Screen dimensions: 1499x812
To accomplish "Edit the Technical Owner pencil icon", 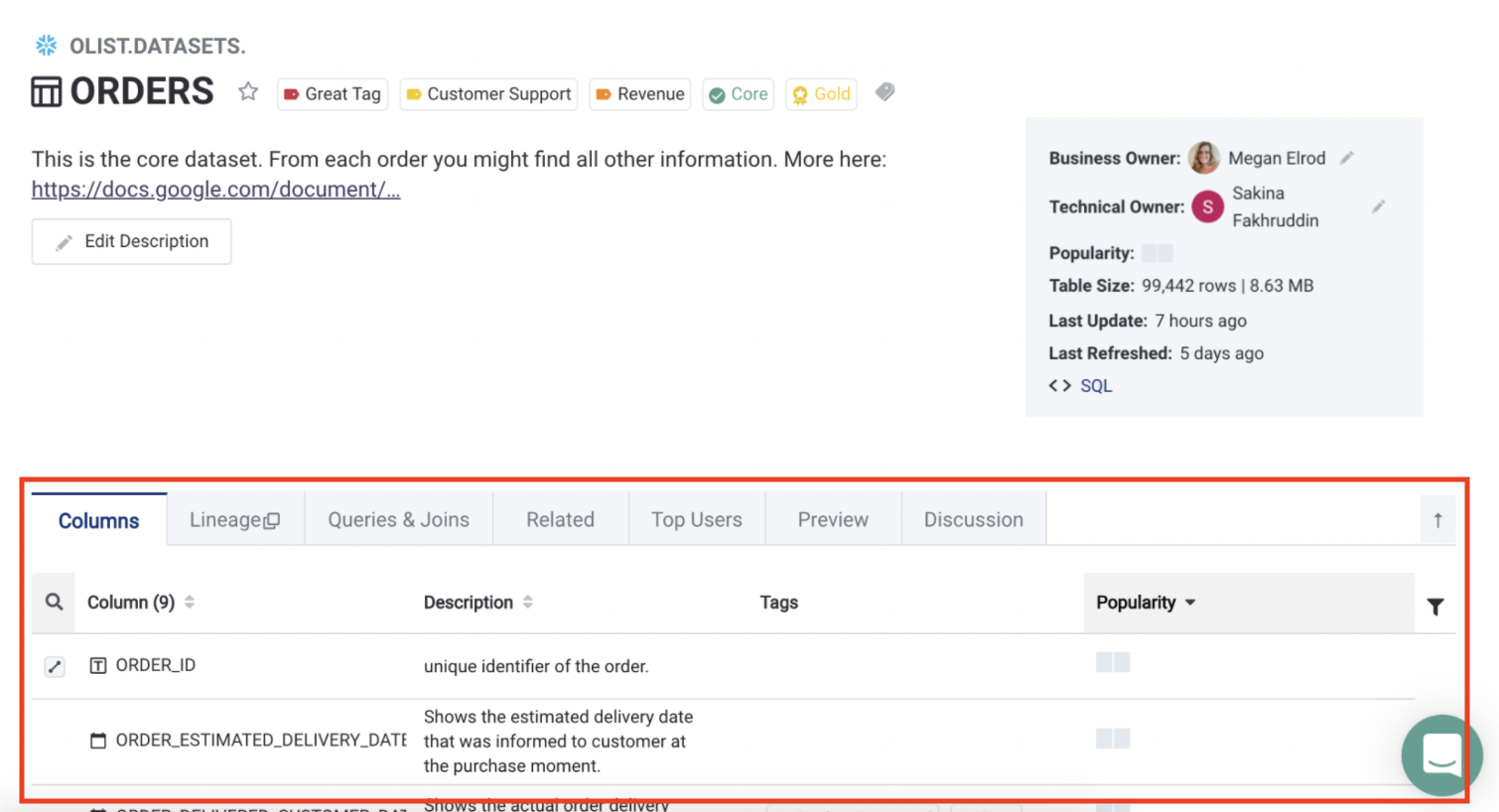I will point(1378,206).
